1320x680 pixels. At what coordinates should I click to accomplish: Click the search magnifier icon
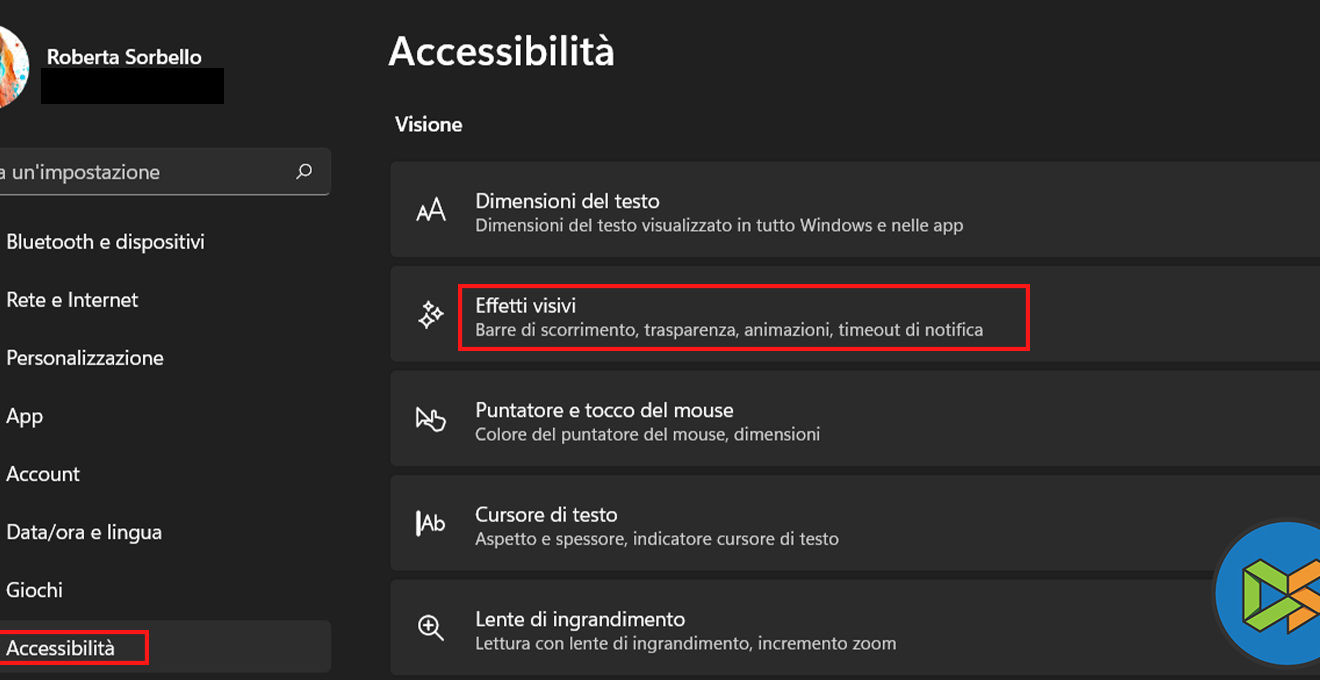point(304,172)
